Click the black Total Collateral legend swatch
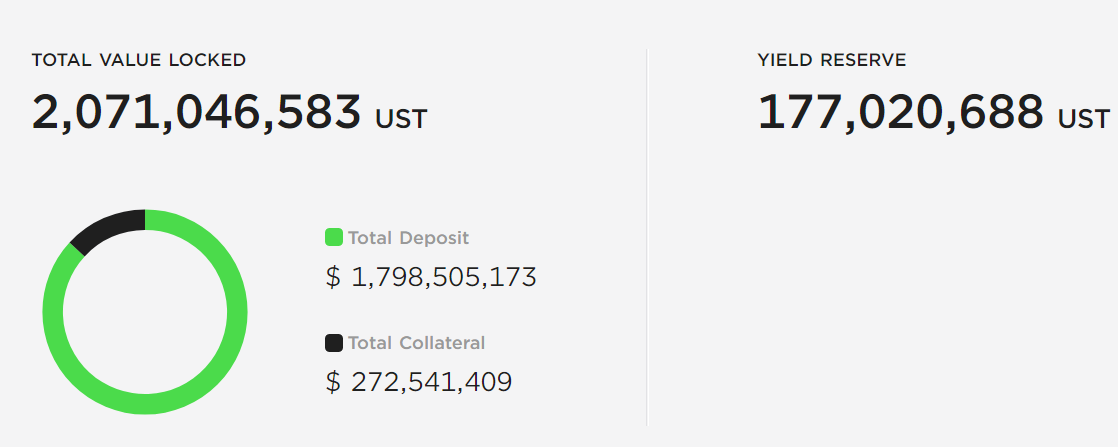This screenshot has height=447, width=1118. pos(334,343)
